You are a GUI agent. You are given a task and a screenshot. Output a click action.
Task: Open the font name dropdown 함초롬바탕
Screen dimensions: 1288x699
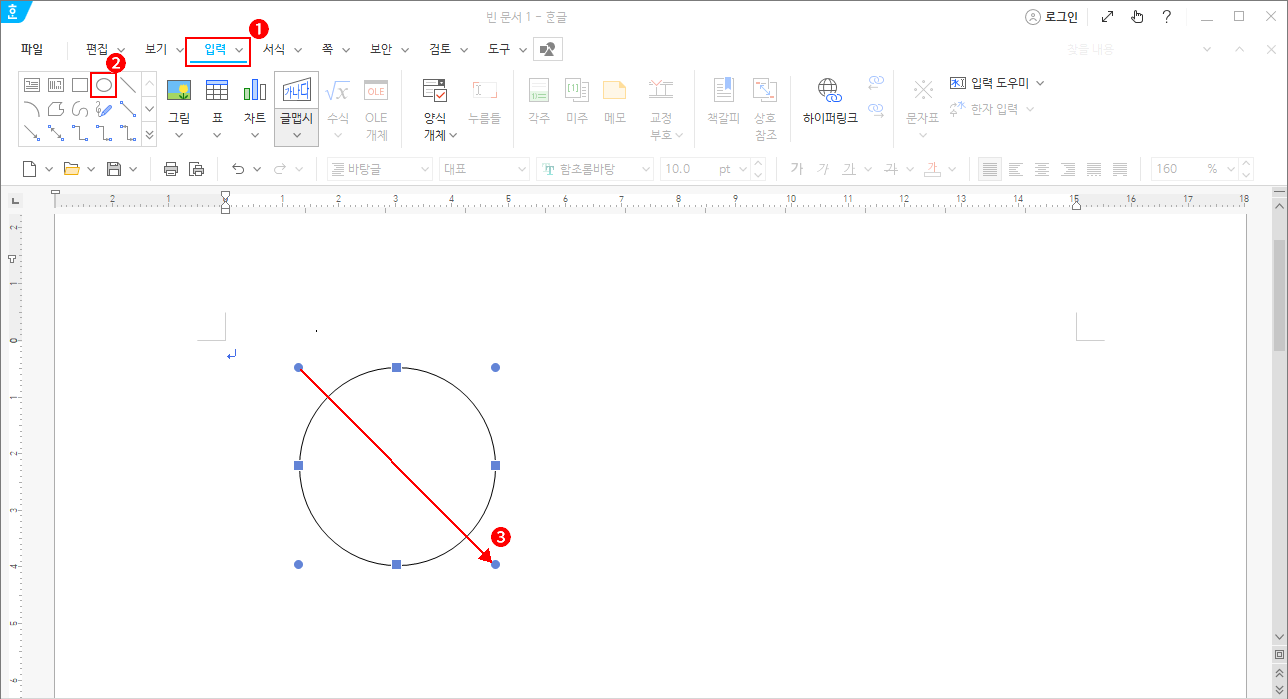pyautogui.click(x=595, y=168)
